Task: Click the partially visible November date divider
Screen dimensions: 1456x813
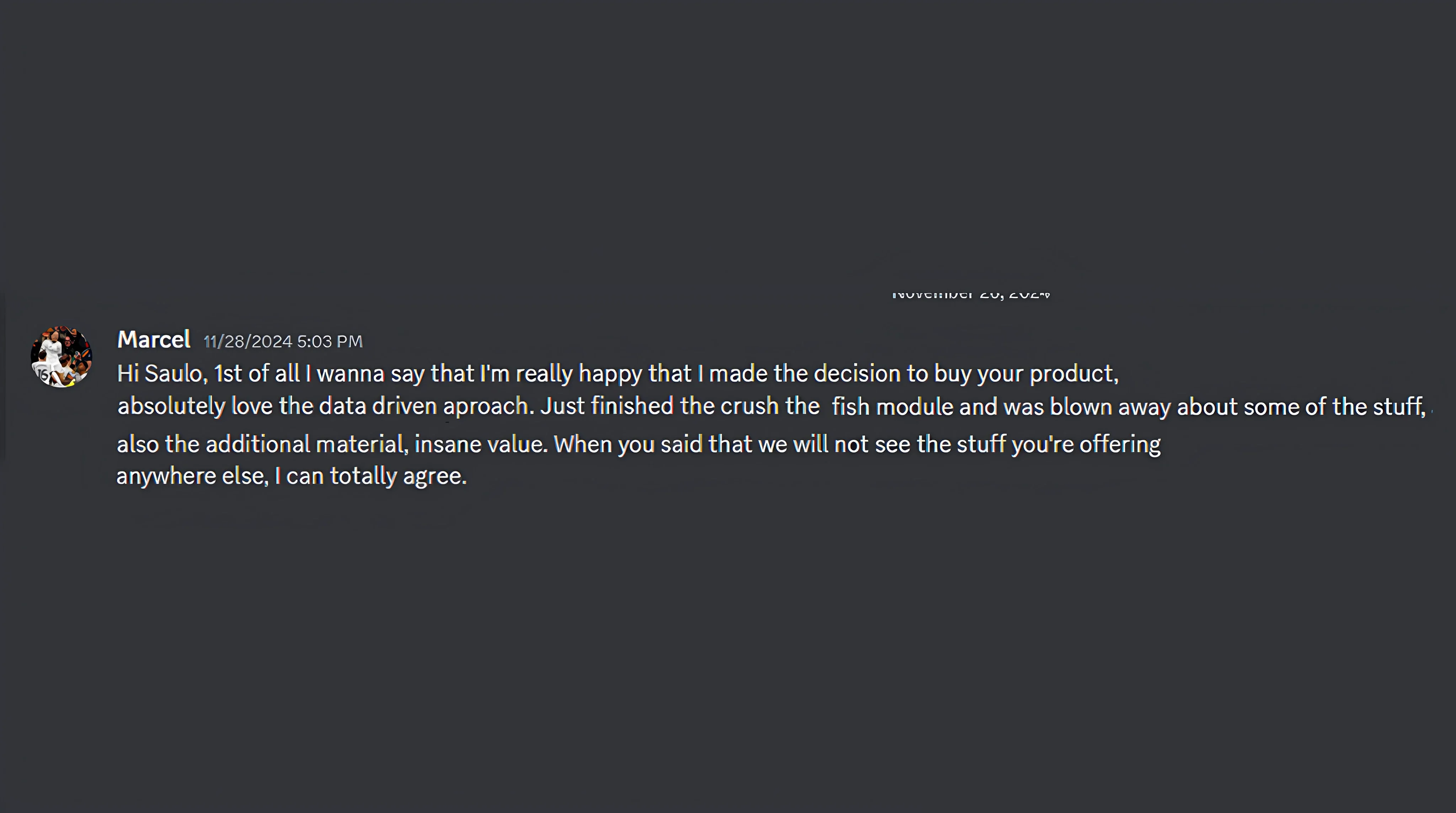Action: (x=970, y=294)
